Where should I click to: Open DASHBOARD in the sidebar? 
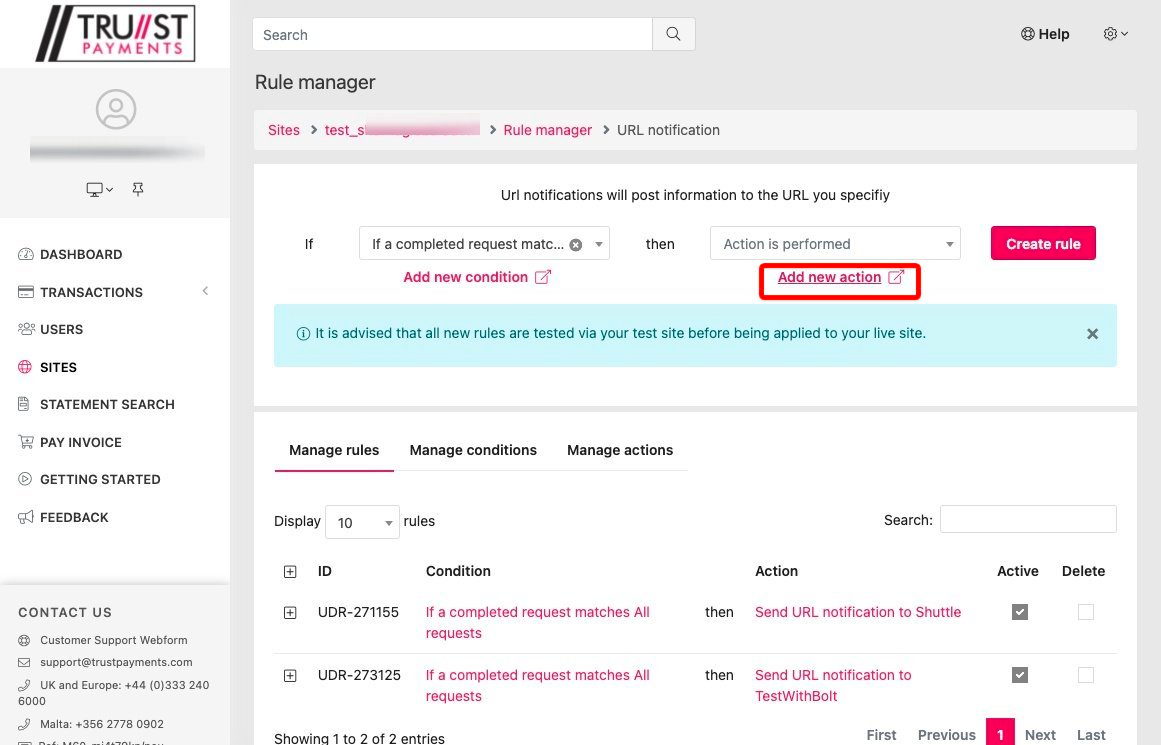[x=81, y=254]
